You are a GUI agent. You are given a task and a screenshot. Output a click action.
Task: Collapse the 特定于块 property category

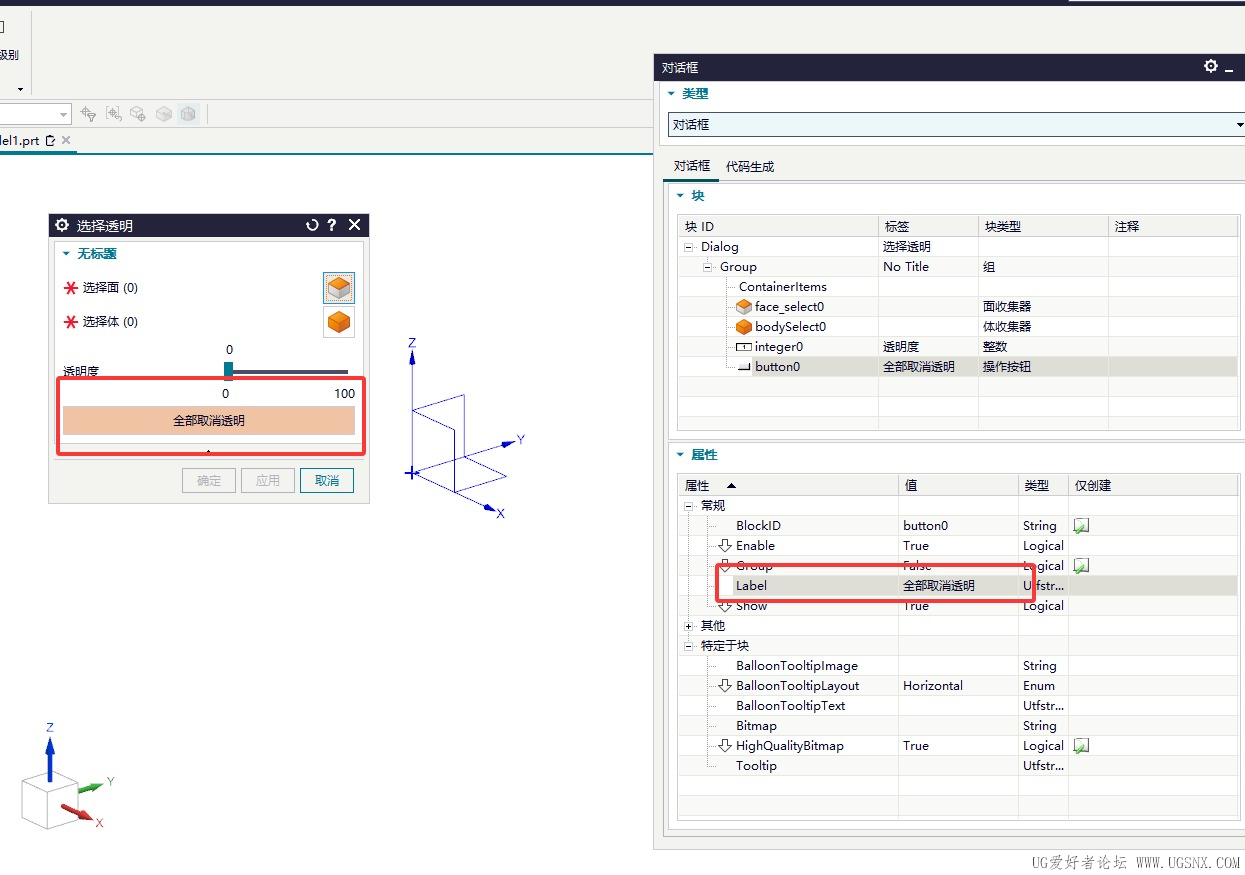click(688, 646)
